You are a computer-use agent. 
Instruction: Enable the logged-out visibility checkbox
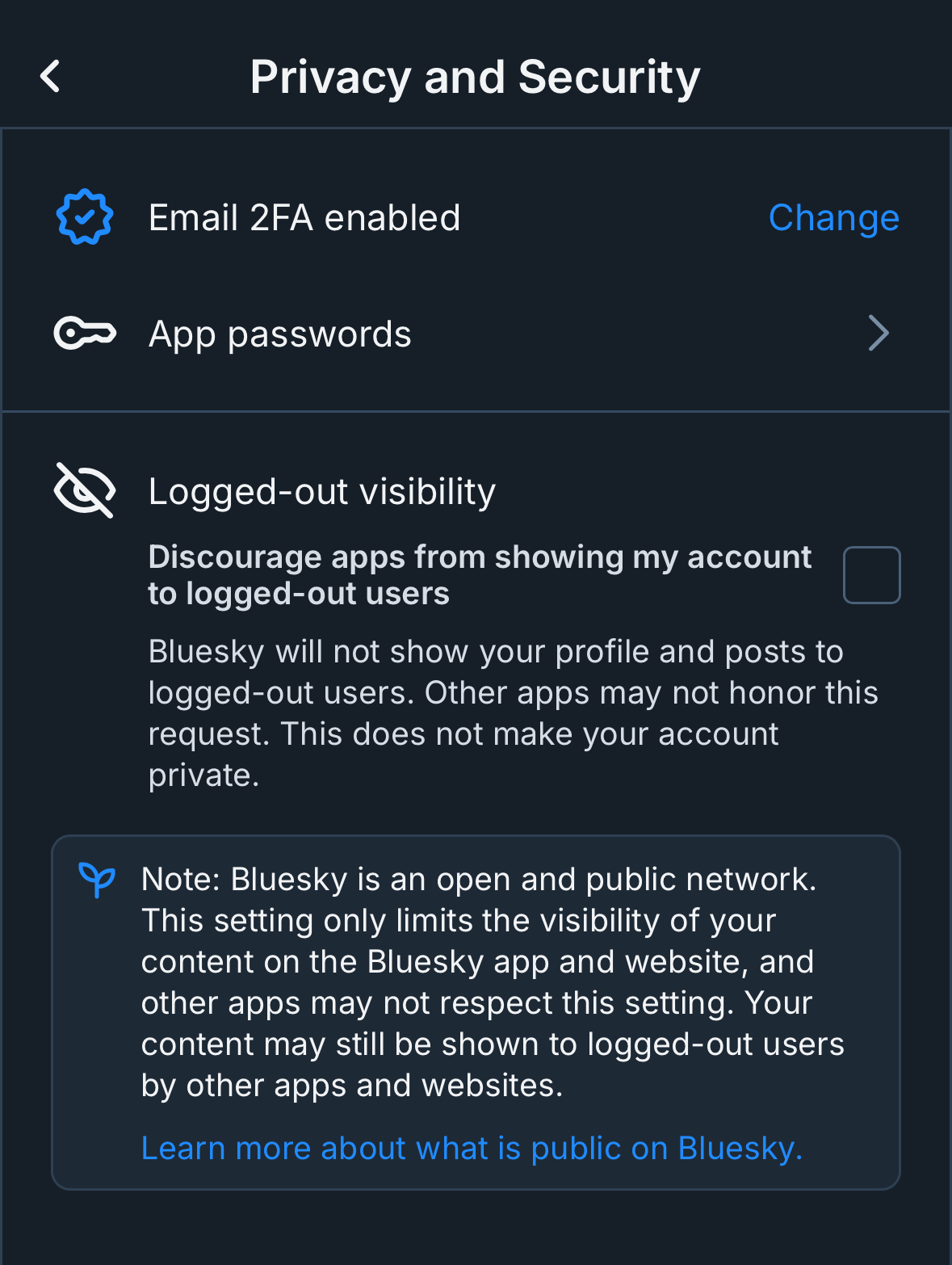click(x=871, y=575)
